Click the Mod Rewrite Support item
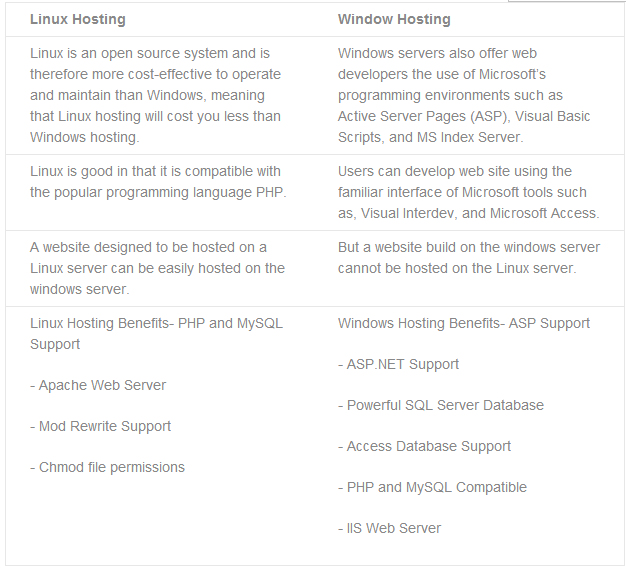This screenshot has width=626, height=573. [x=100, y=426]
